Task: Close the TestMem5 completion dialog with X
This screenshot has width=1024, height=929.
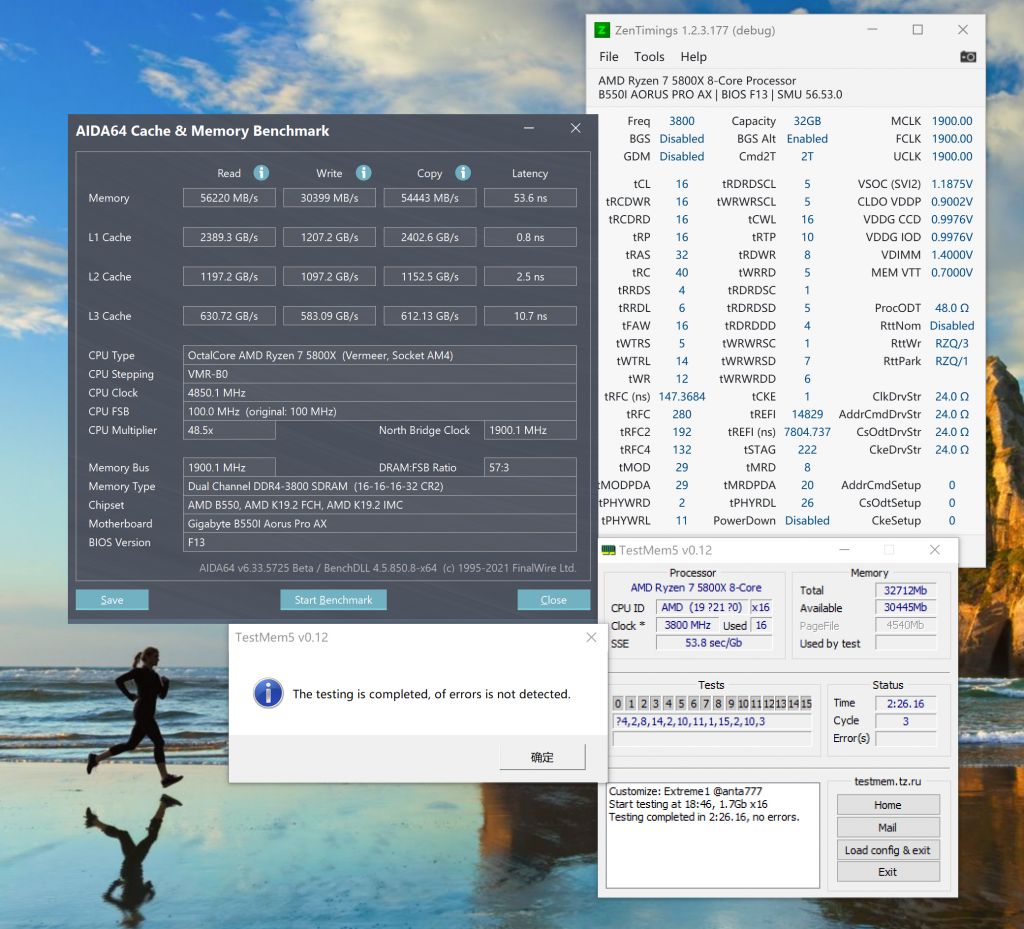Action: tap(591, 638)
